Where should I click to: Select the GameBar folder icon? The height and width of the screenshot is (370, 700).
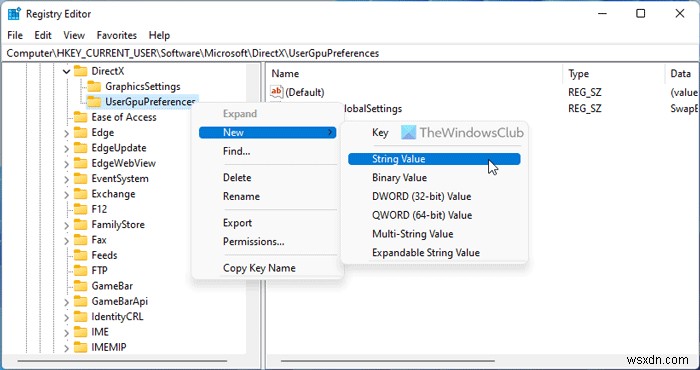tap(80, 286)
